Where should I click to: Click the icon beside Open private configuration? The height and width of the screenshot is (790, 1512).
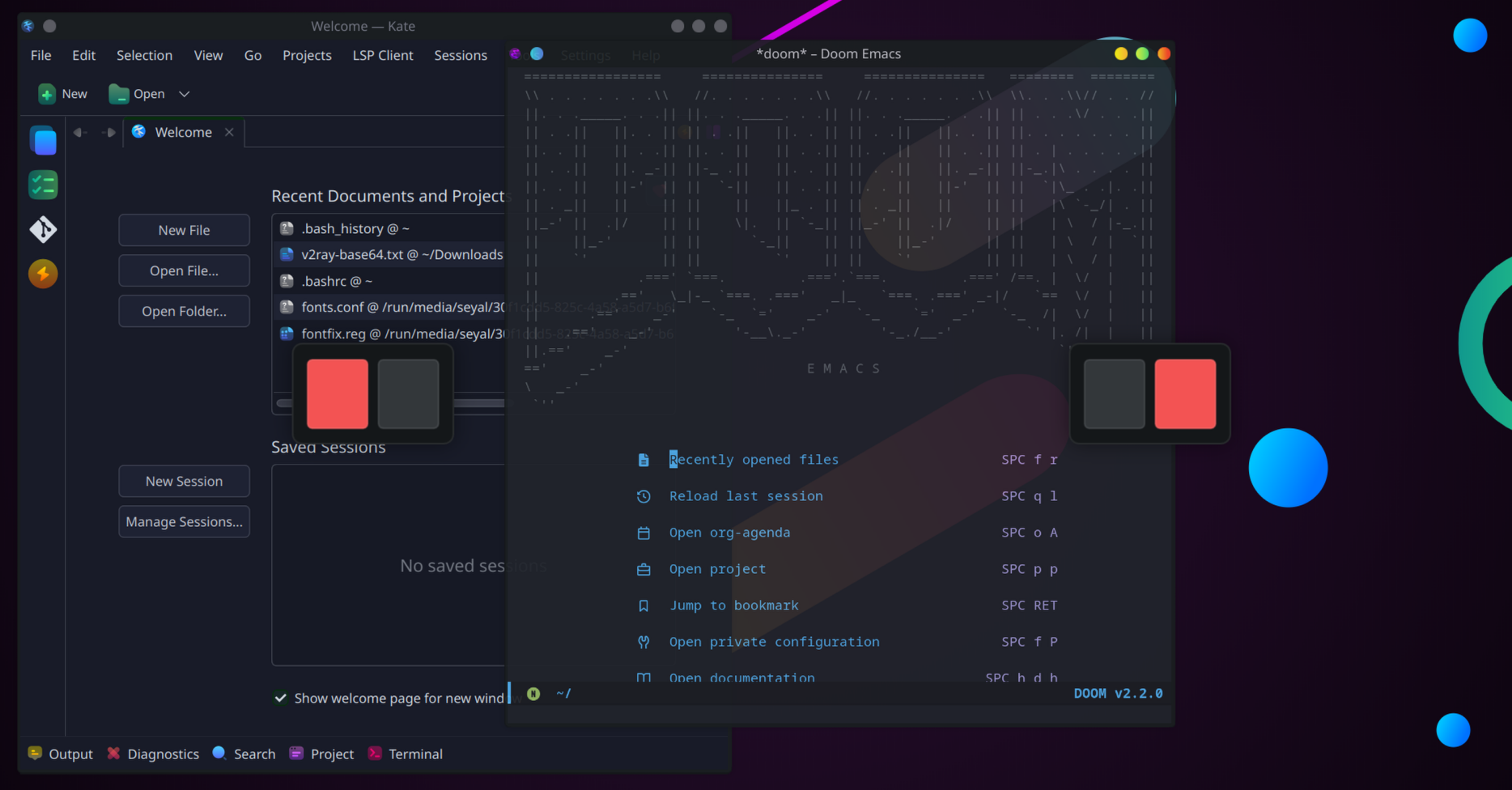(x=643, y=642)
